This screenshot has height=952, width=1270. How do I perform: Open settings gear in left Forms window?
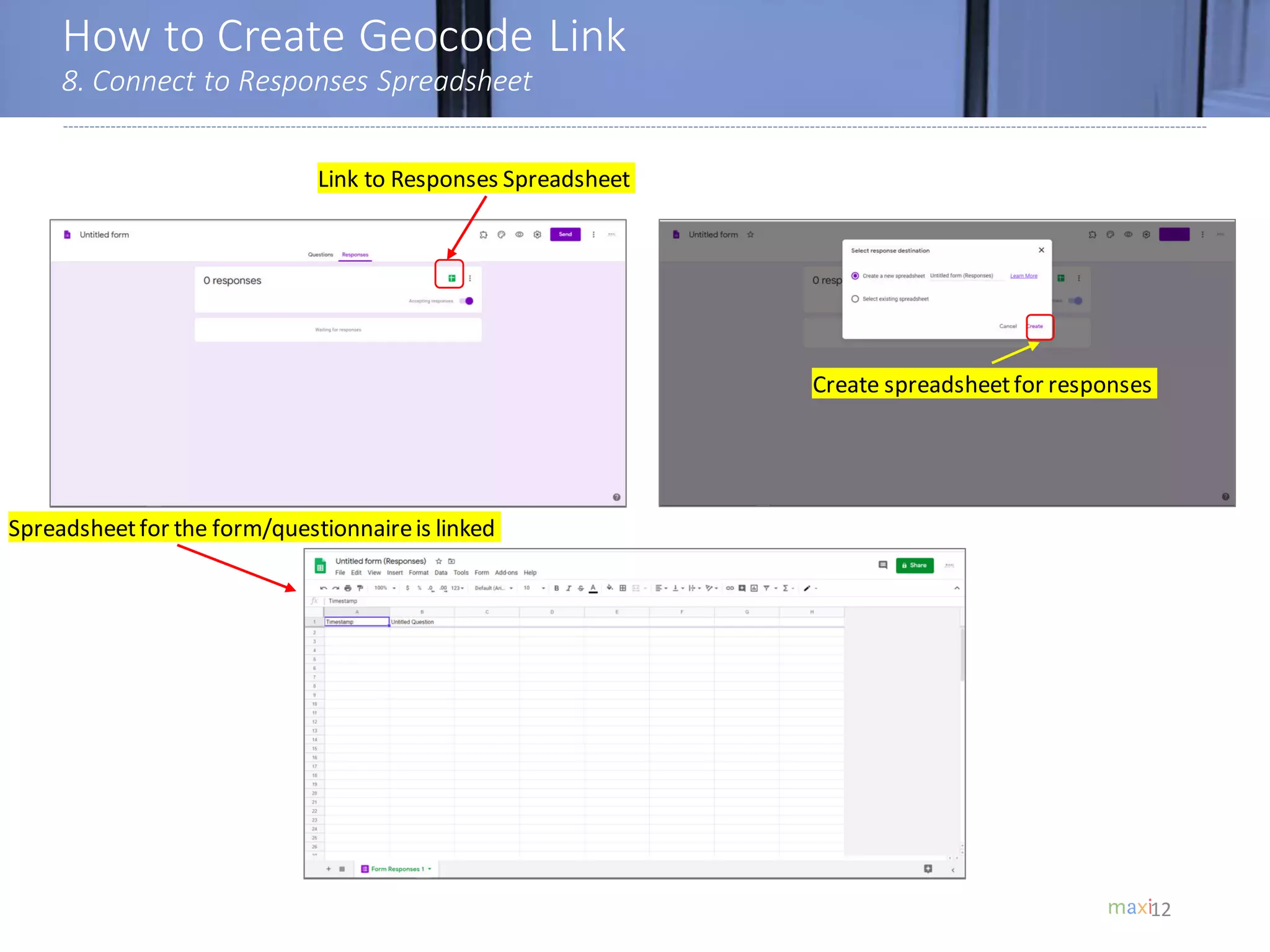coord(538,235)
